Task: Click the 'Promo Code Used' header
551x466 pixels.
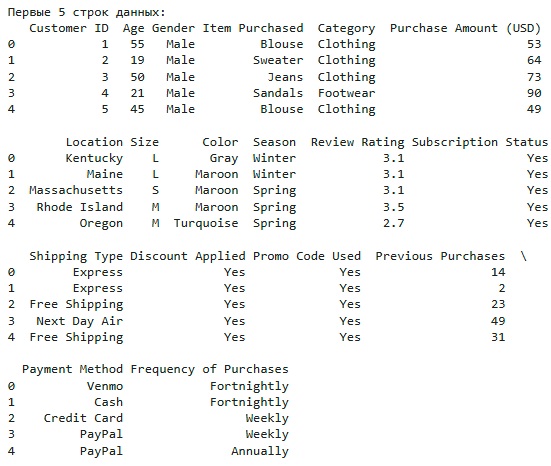Action: coord(307,256)
